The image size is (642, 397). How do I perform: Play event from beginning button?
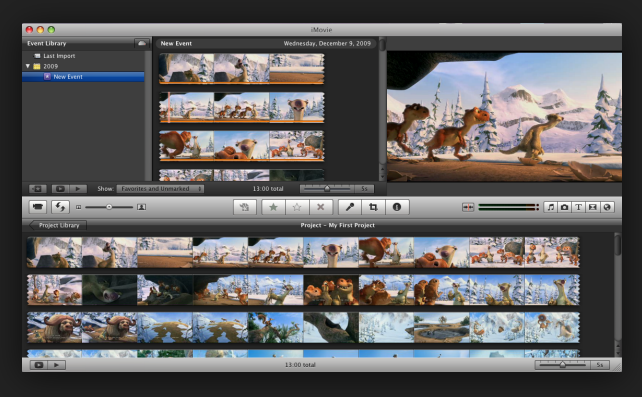[x=78, y=189]
